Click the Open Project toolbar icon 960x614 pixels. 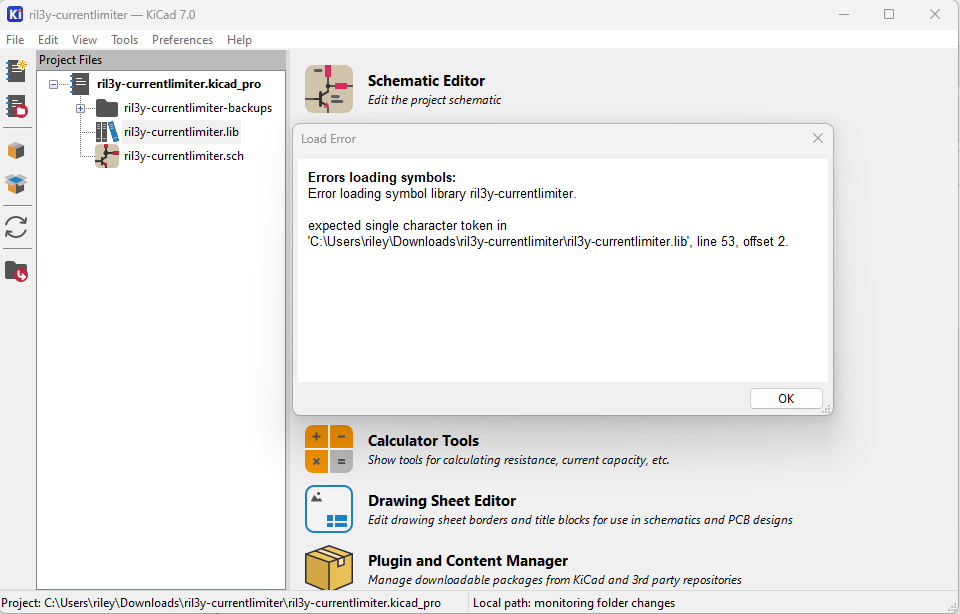[x=17, y=106]
